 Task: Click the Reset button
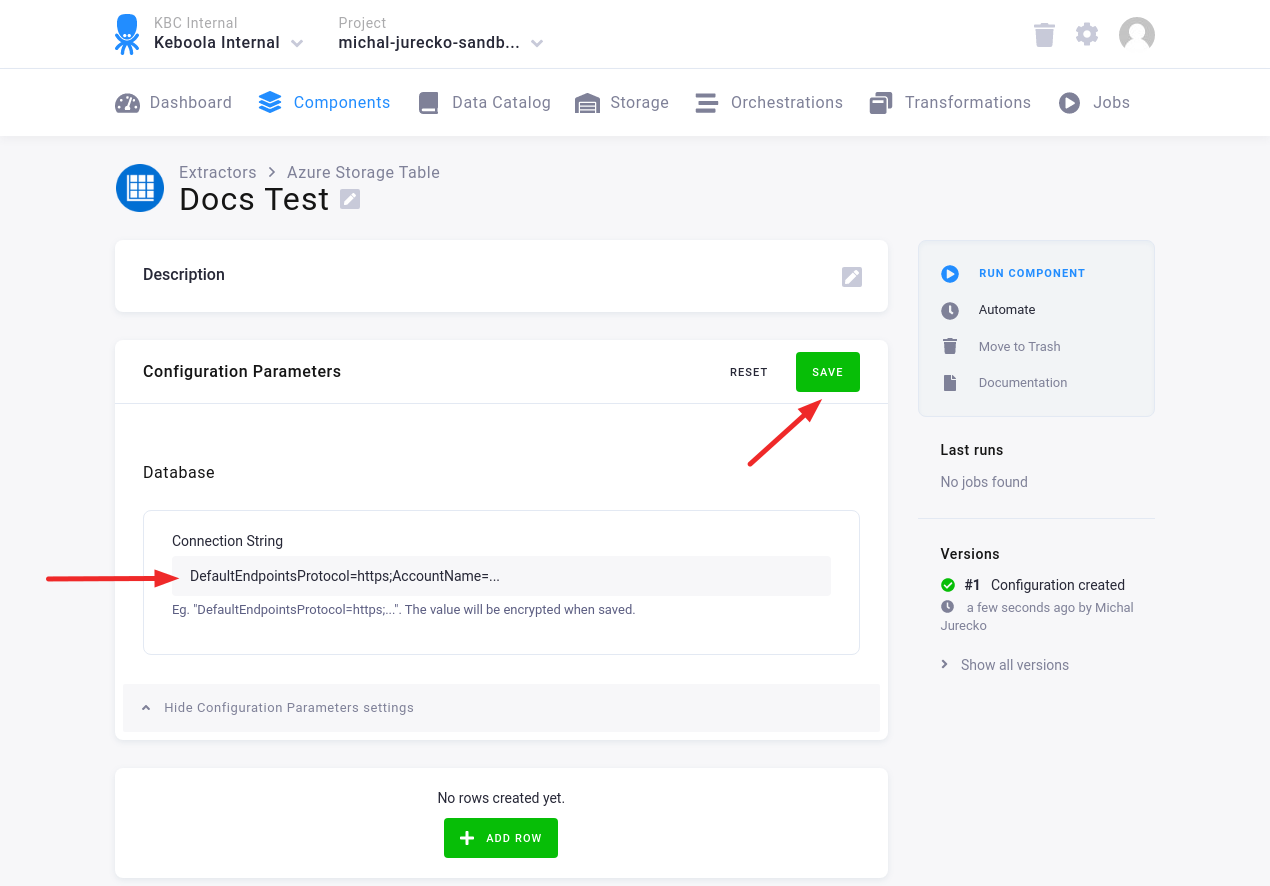749,372
